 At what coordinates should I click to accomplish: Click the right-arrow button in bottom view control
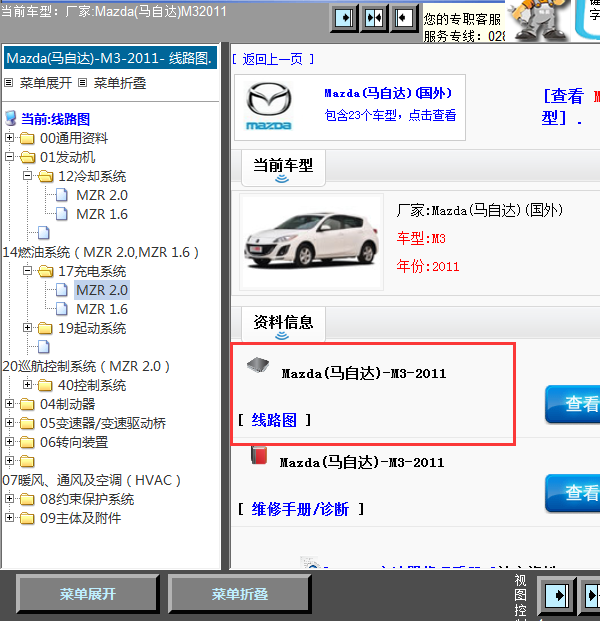point(556,596)
